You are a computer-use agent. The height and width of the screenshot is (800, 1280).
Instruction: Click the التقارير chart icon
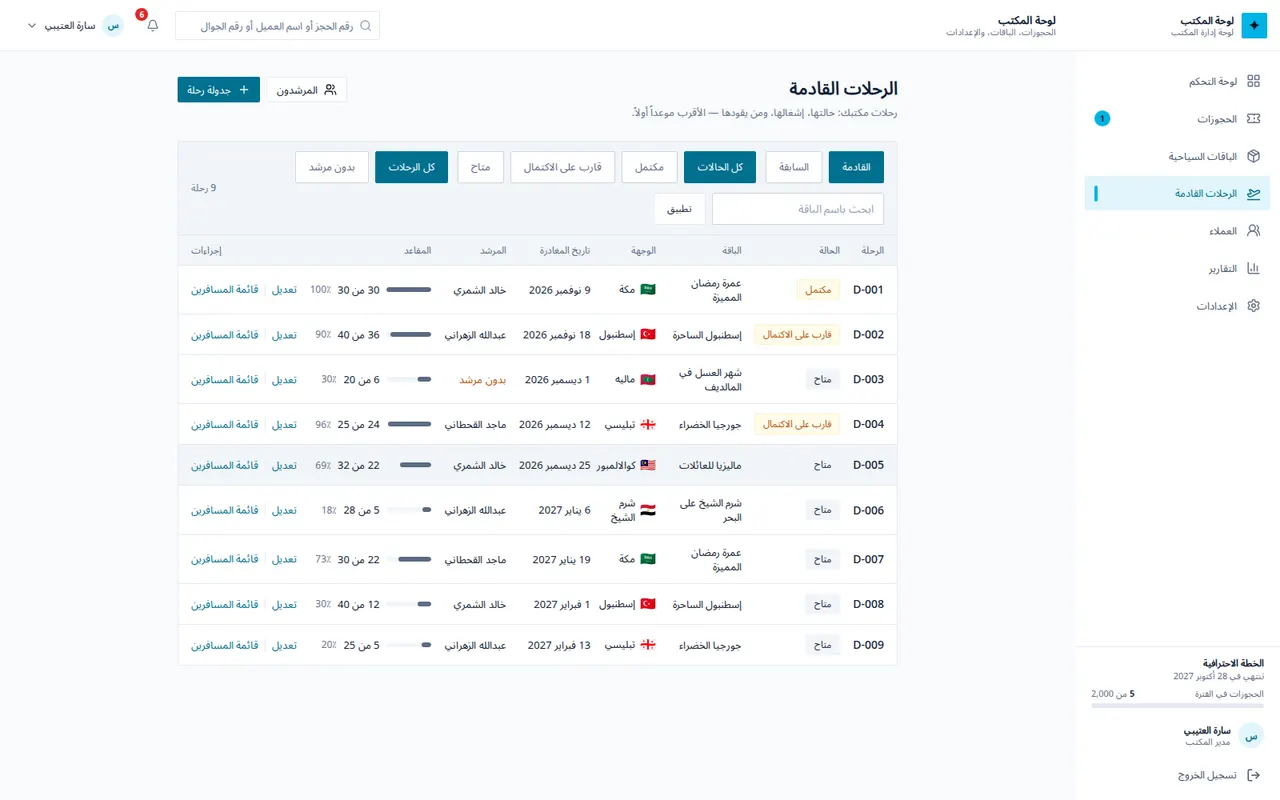coord(1253,269)
